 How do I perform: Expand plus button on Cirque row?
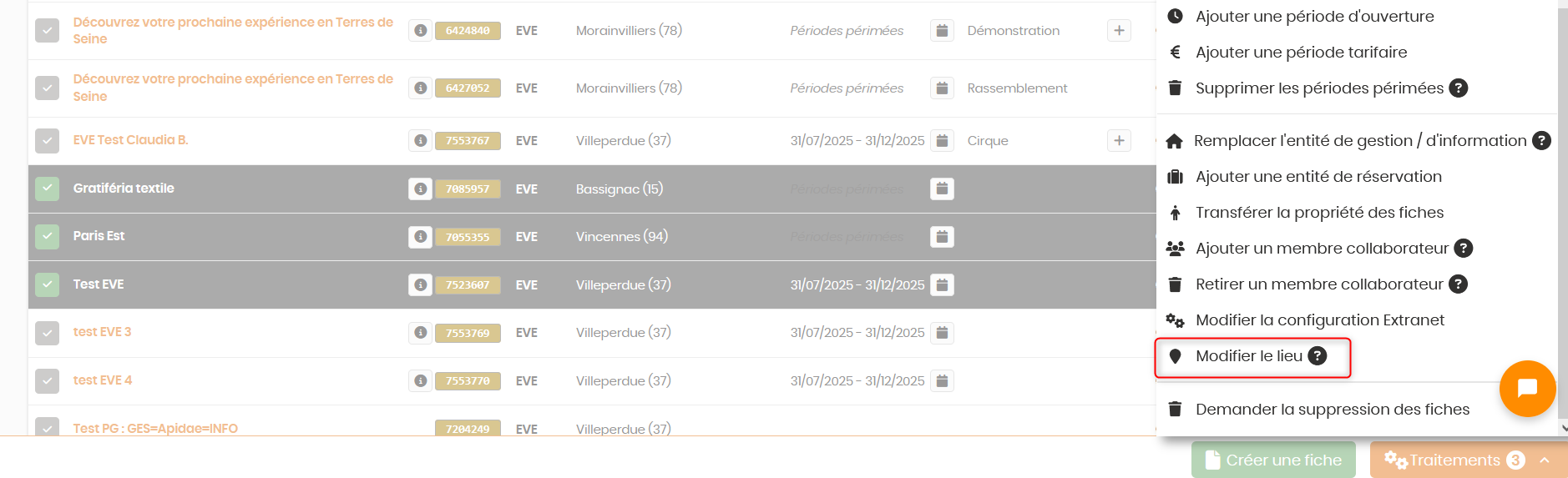[x=1119, y=141]
